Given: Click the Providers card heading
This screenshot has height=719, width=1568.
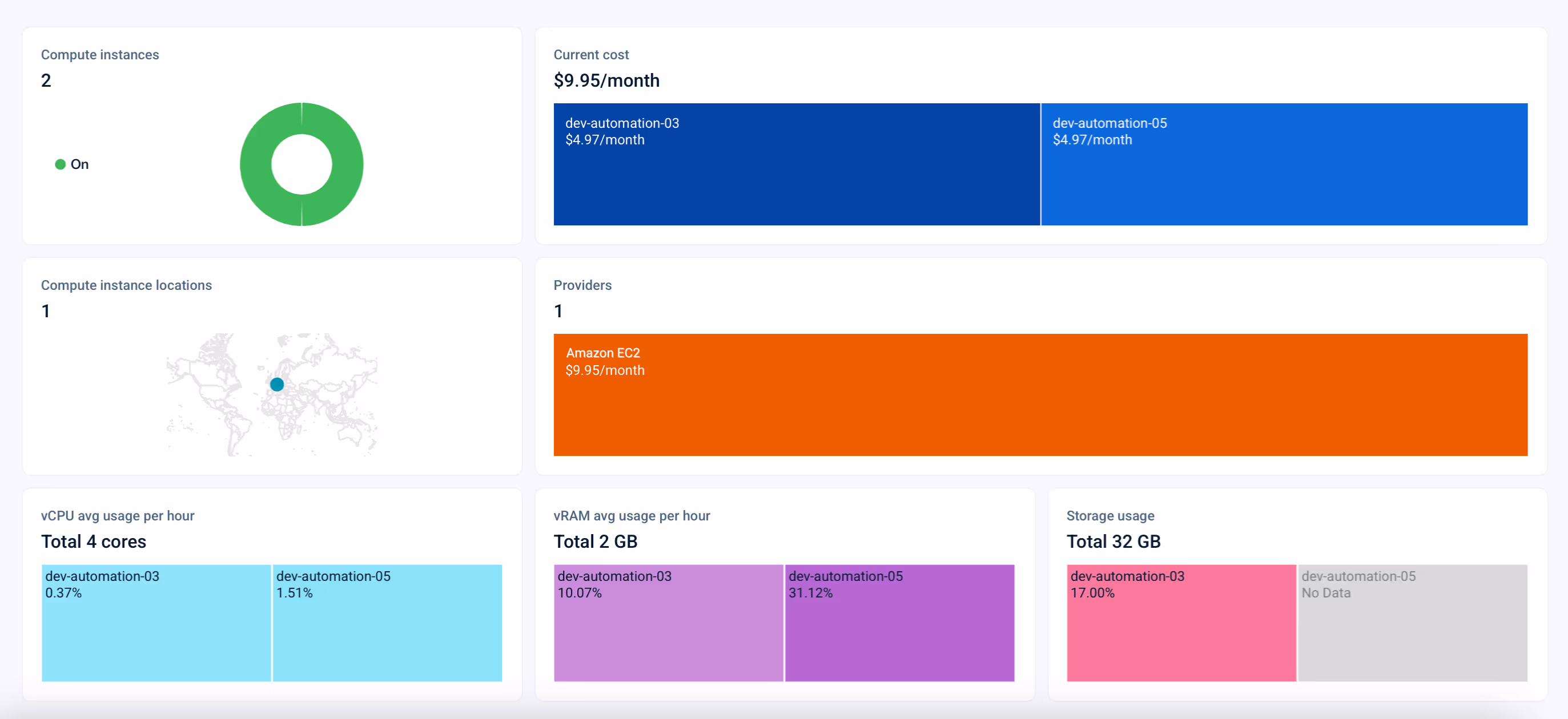Looking at the screenshot, I should [x=582, y=285].
